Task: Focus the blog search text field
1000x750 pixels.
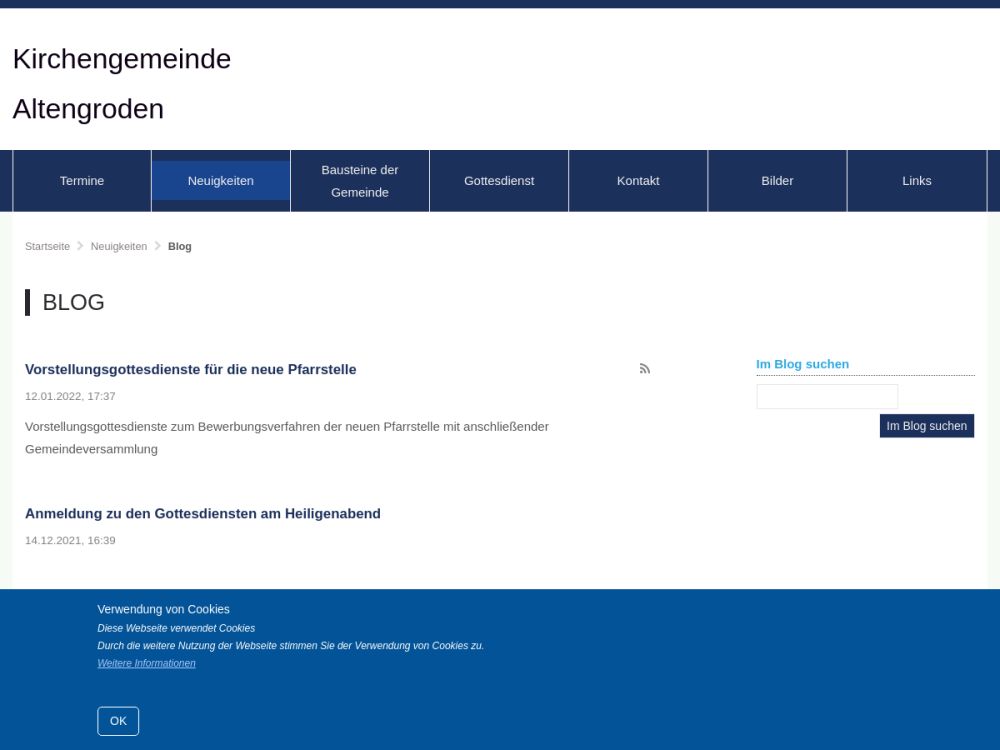Action: 827,397
